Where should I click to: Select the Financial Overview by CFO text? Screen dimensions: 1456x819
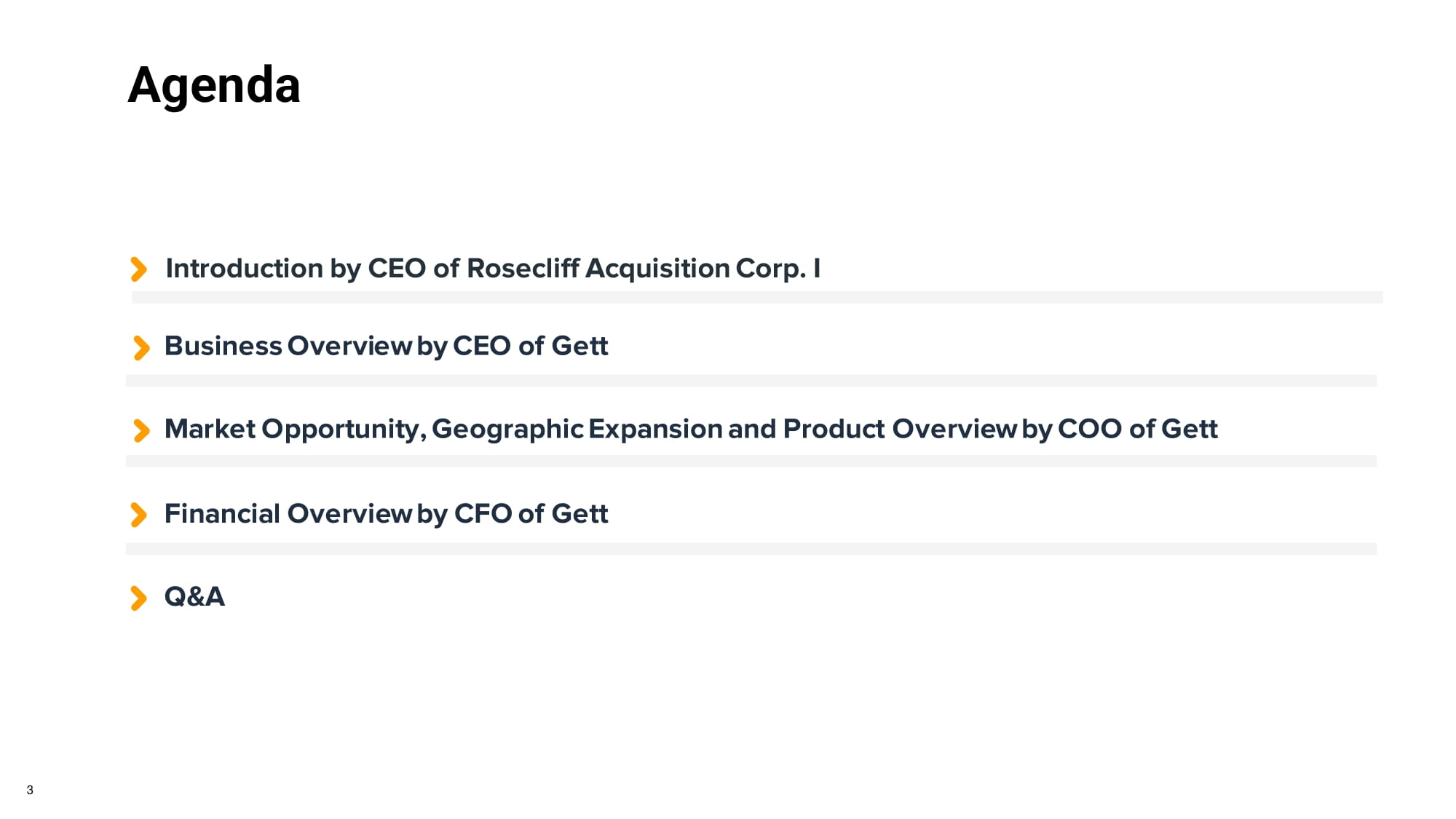pyautogui.click(x=386, y=514)
